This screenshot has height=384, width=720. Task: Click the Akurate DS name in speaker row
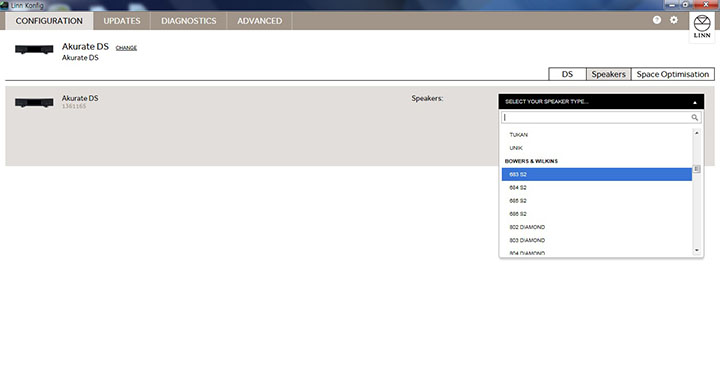coord(80,98)
